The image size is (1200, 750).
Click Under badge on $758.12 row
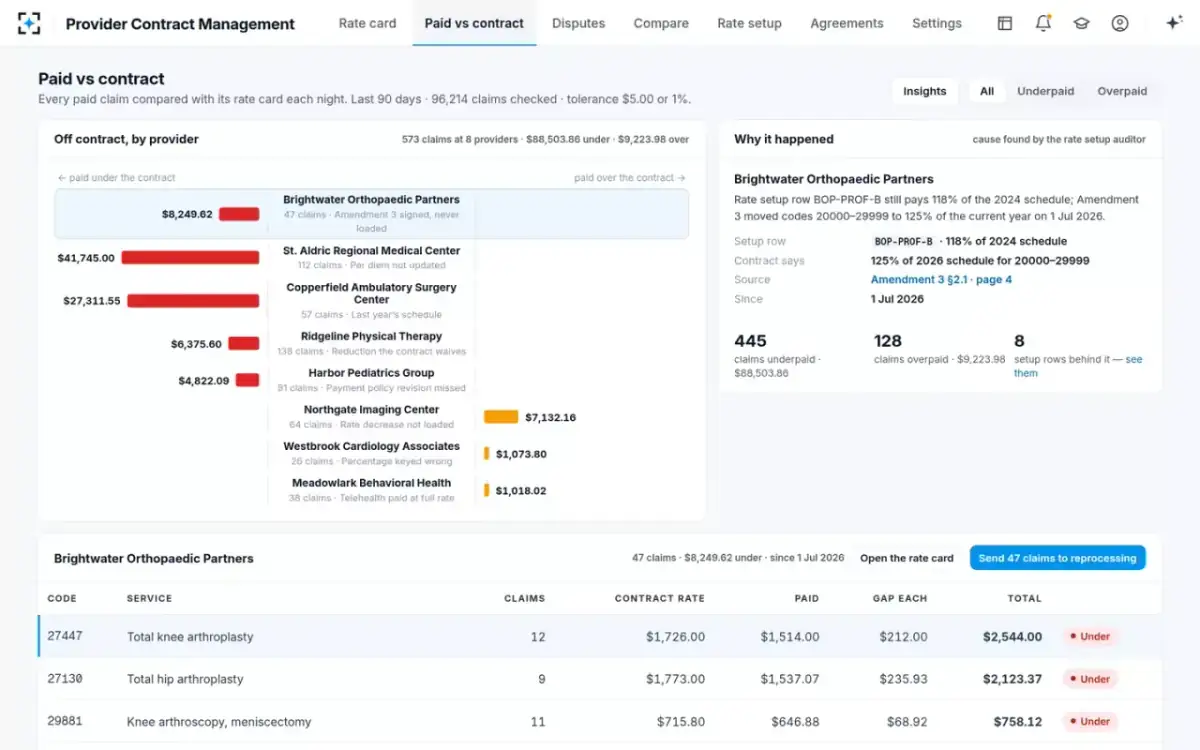click(1089, 722)
